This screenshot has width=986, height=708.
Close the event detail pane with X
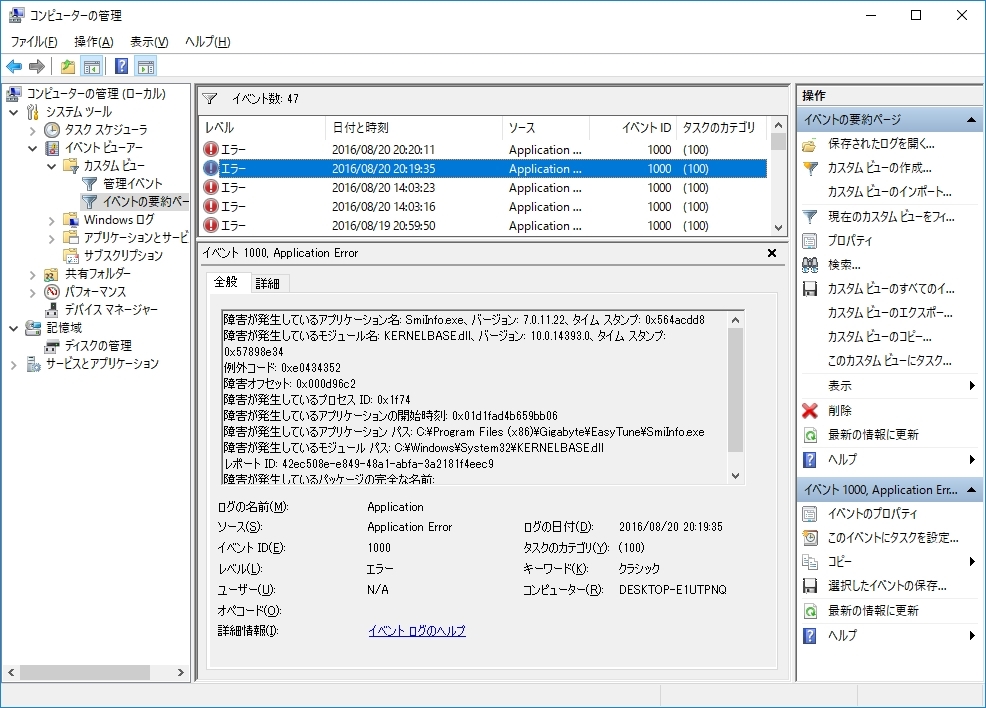click(x=771, y=254)
